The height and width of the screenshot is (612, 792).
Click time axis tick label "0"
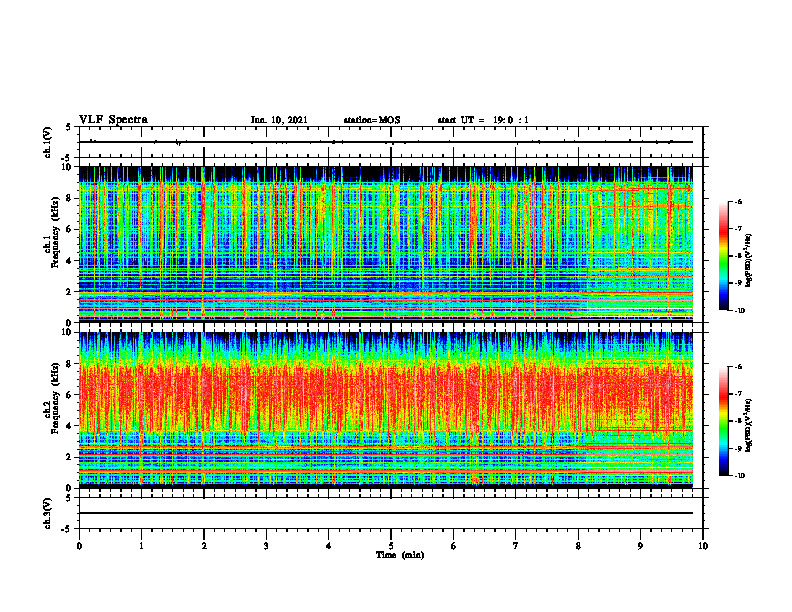(79, 546)
